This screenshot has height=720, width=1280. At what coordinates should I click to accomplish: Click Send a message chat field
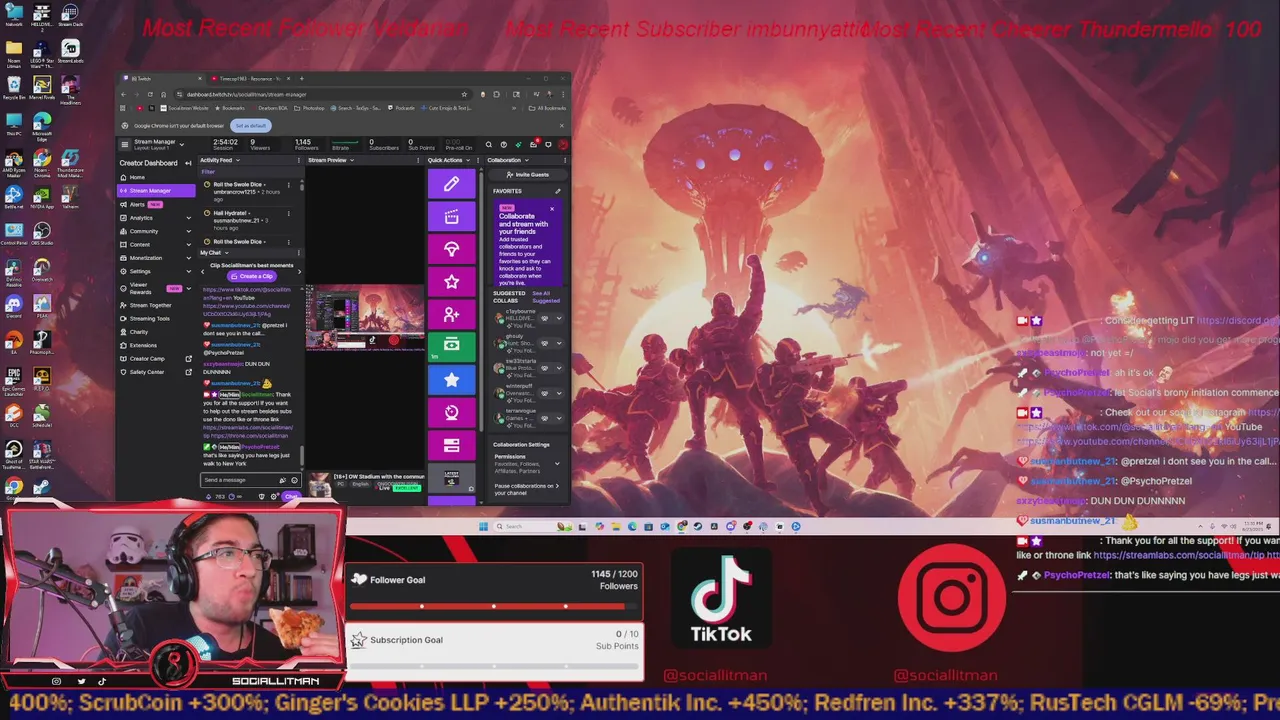point(250,480)
